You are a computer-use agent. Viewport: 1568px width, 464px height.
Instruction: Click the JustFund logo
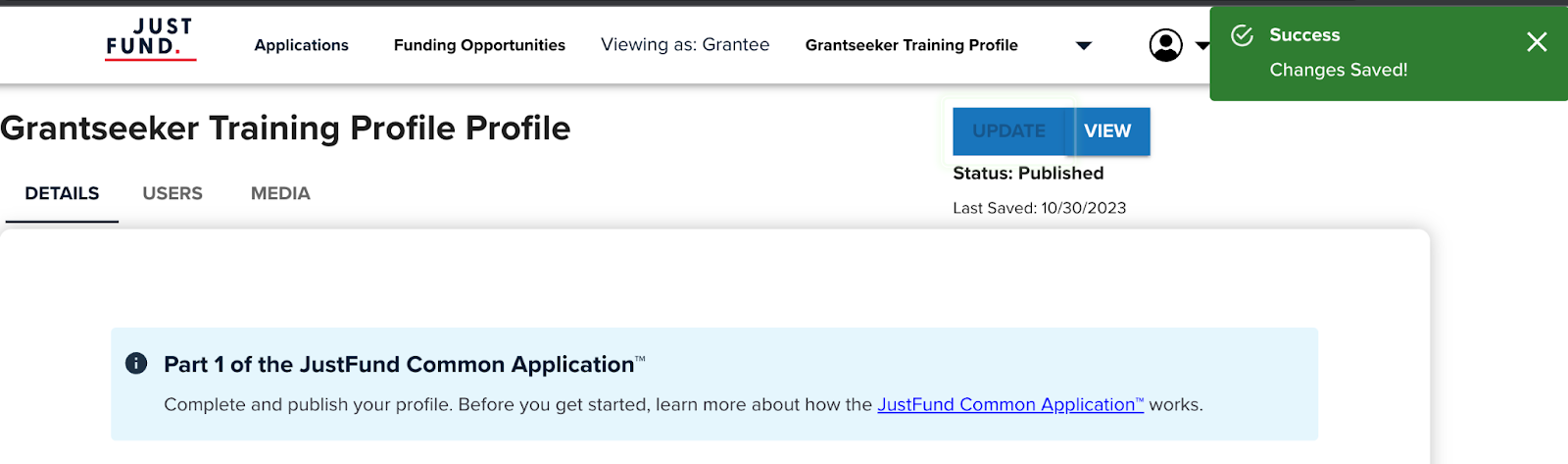[150, 39]
